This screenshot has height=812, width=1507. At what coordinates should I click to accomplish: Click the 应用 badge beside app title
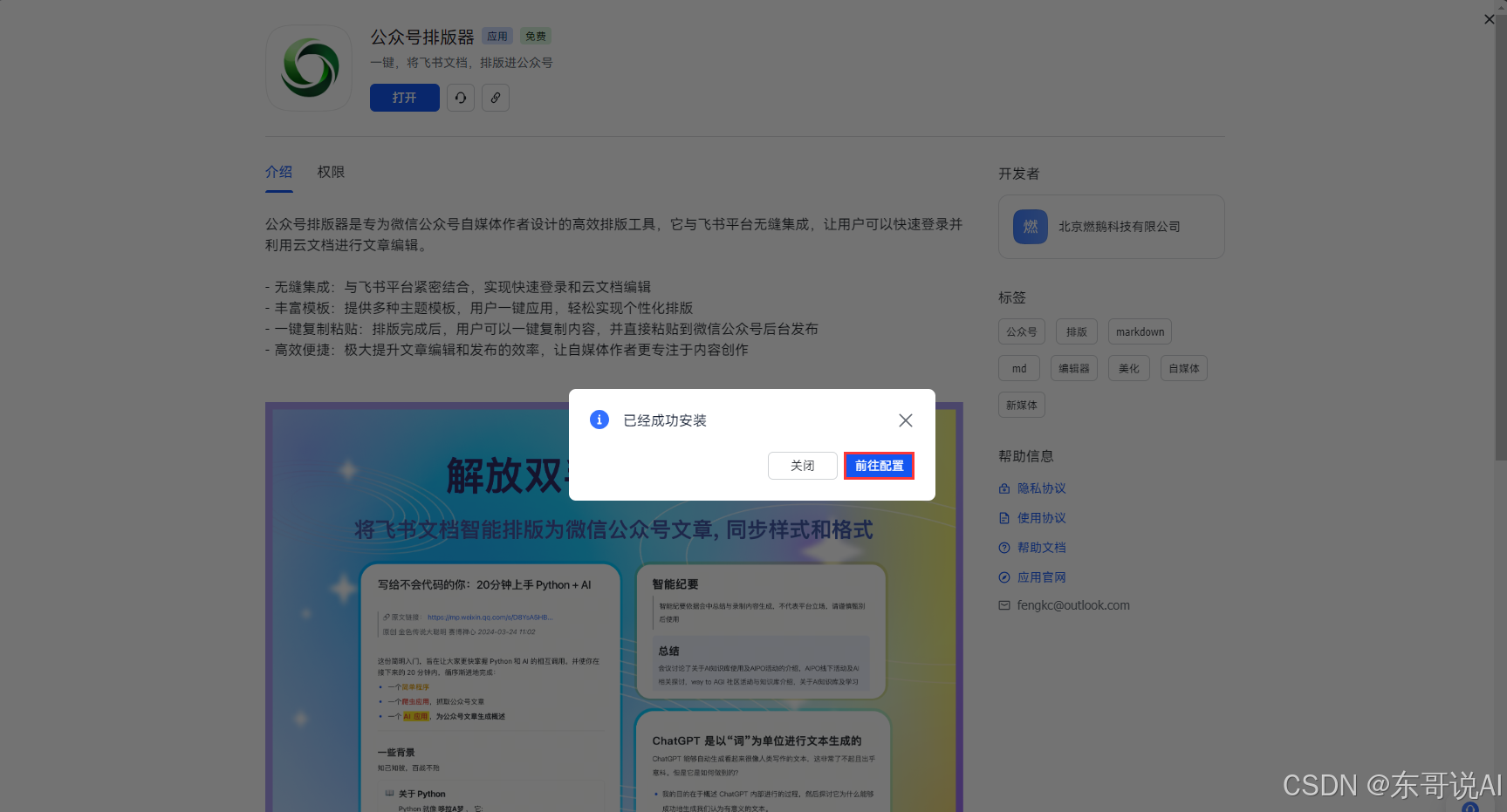(x=497, y=37)
